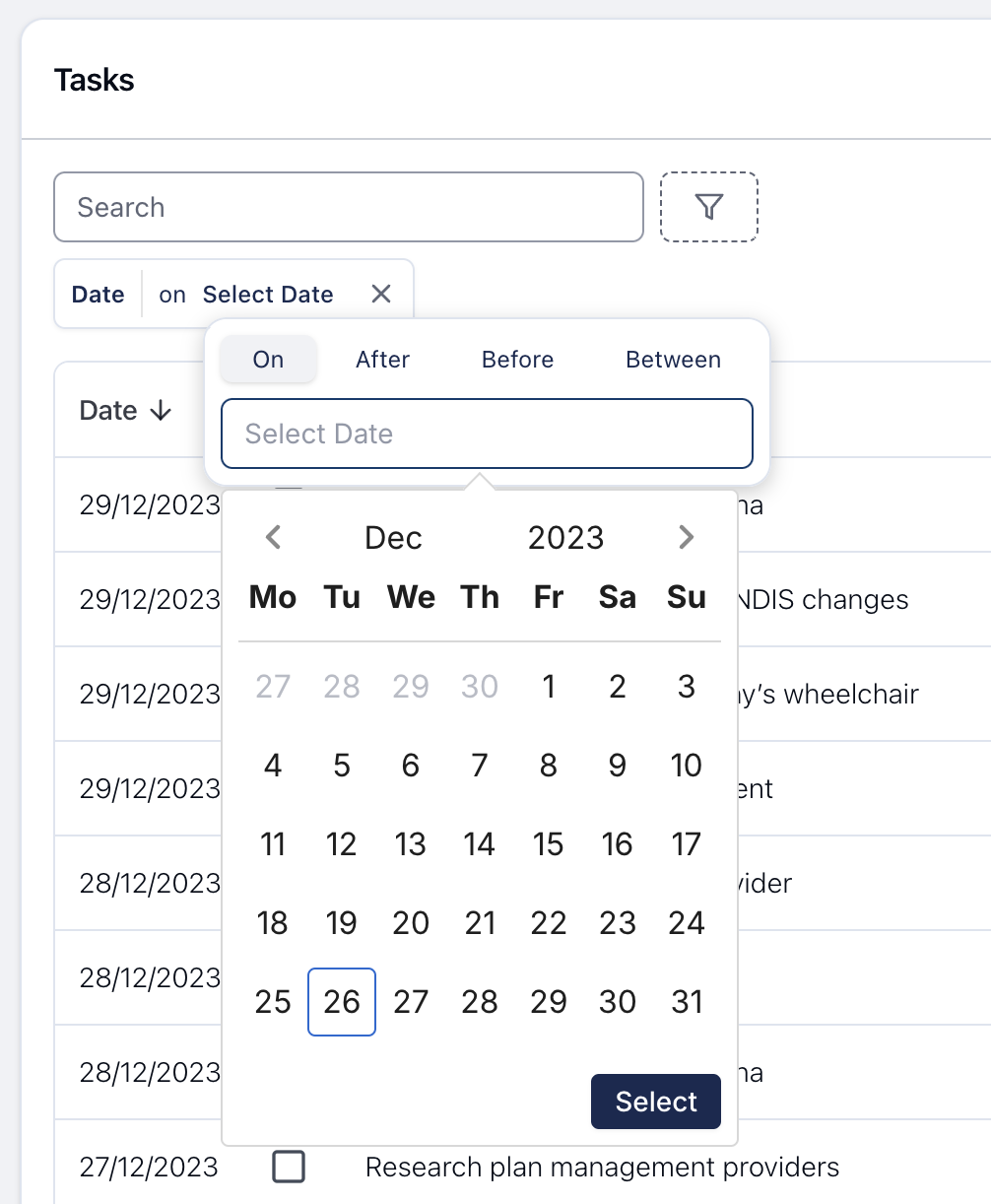The image size is (991, 1204).
Task: Pick December 26 in the calendar
Action: click(342, 1002)
